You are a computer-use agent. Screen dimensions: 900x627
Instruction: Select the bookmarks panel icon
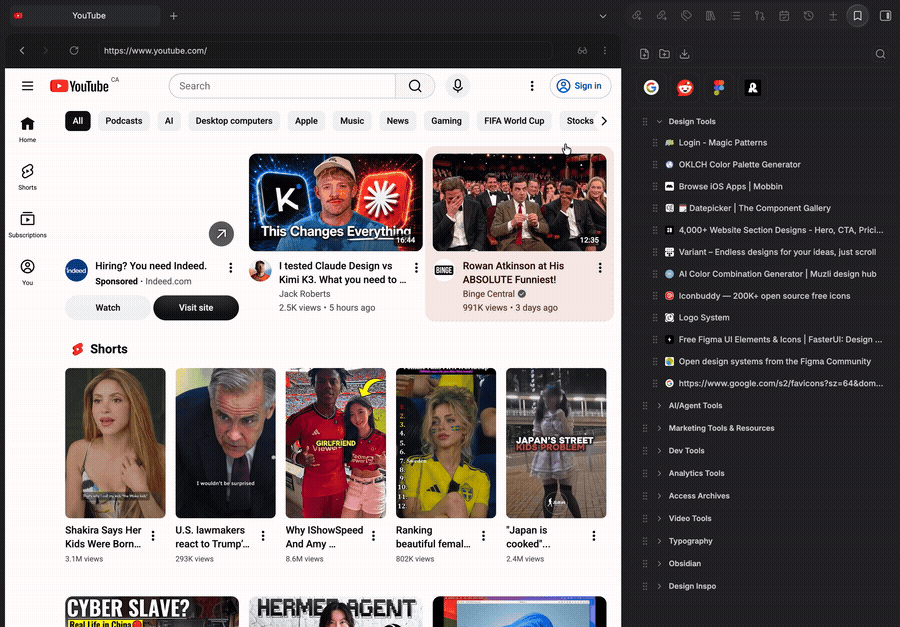pos(858,16)
